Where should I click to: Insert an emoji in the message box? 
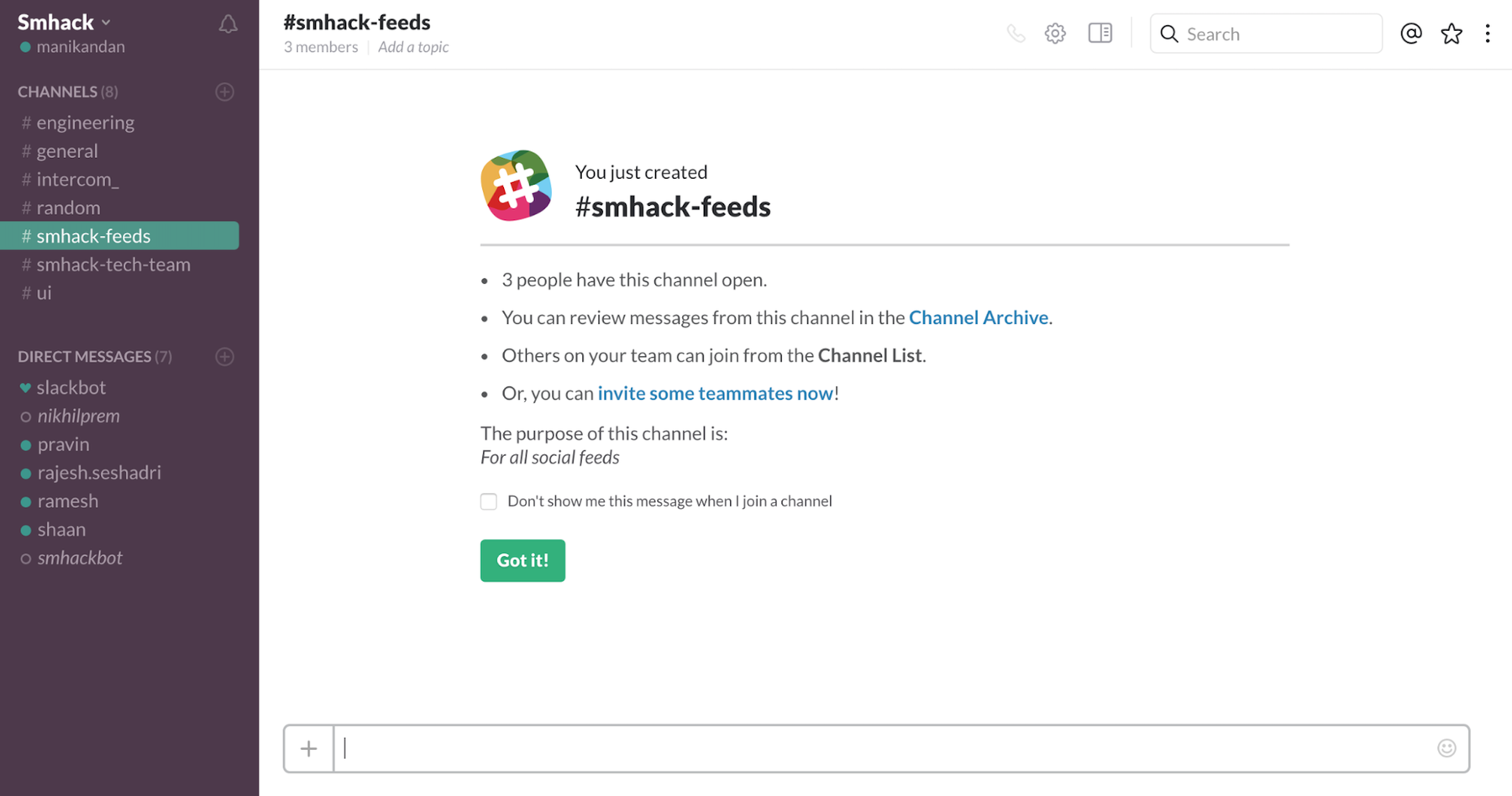pos(1446,747)
